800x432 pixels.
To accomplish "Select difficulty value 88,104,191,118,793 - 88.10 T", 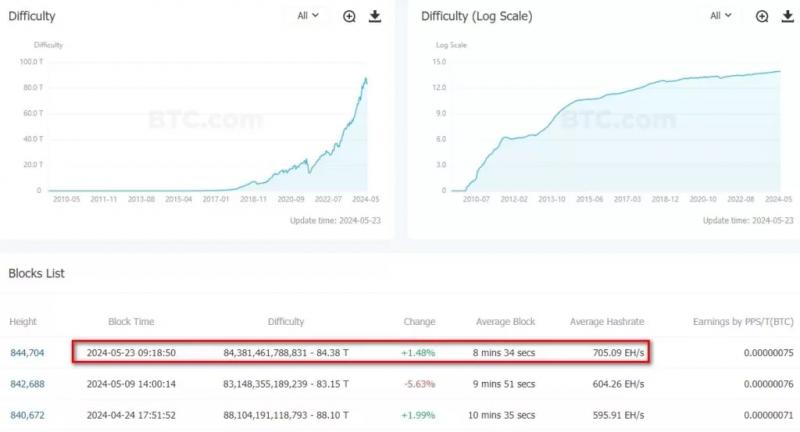I will [286, 415].
